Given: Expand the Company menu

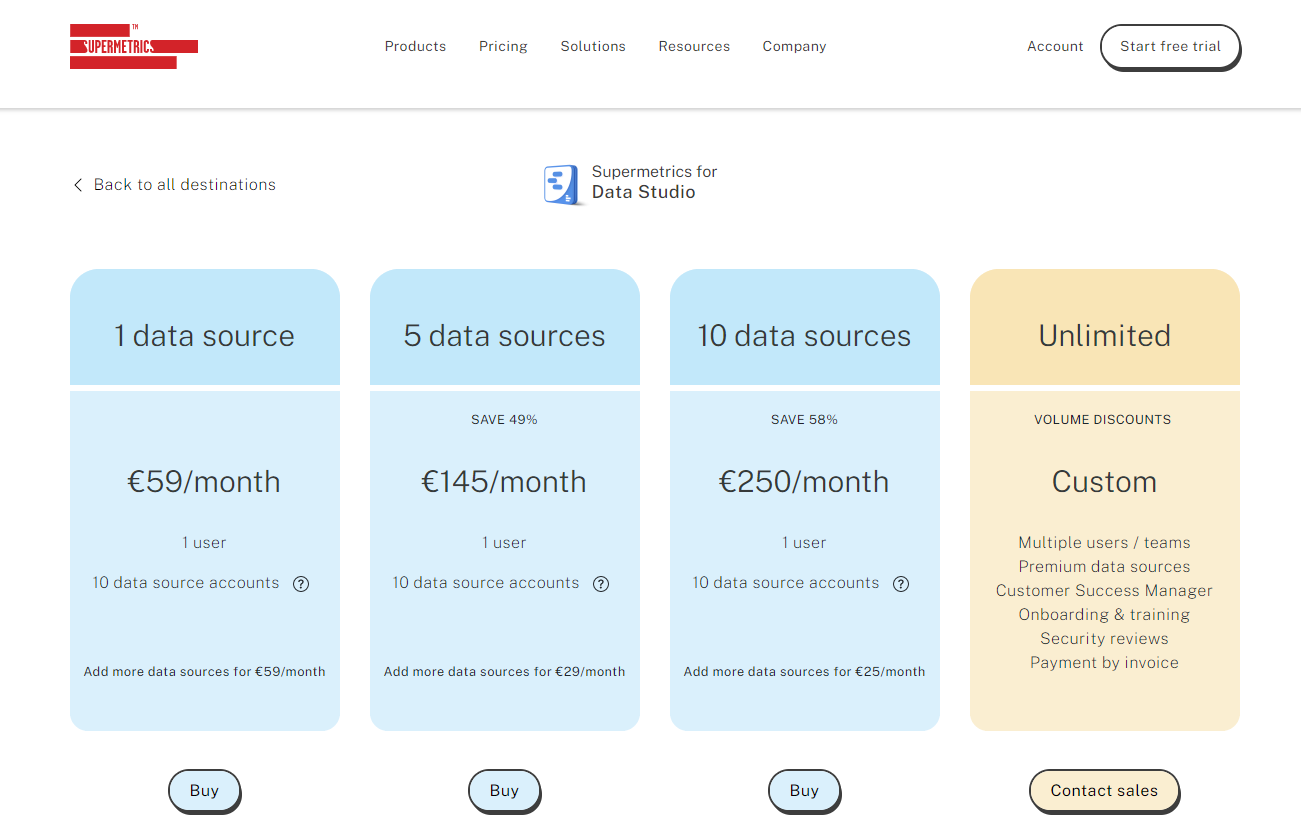Looking at the screenshot, I should pos(794,46).
